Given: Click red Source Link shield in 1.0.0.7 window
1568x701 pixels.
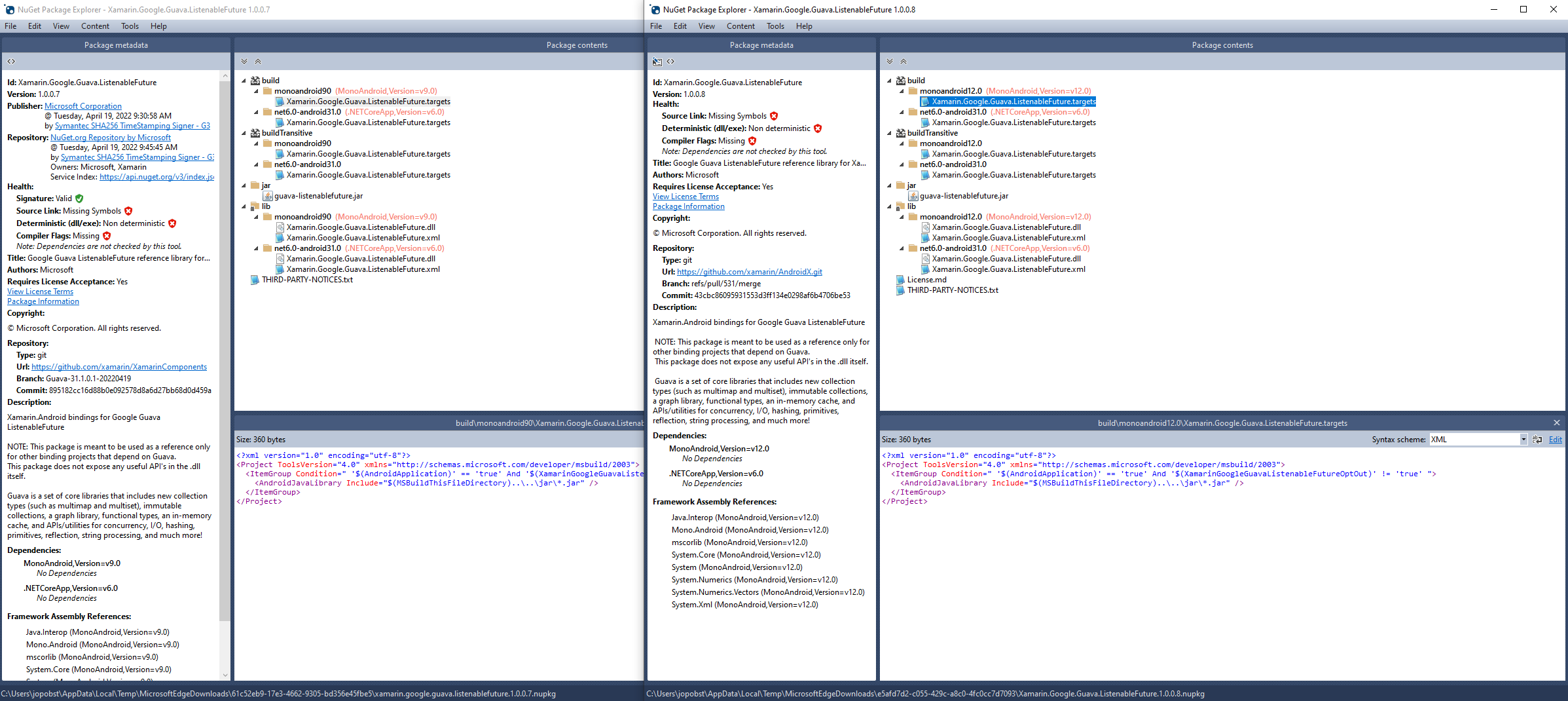Looking at the screenshot, I should [x=128, y=211].
